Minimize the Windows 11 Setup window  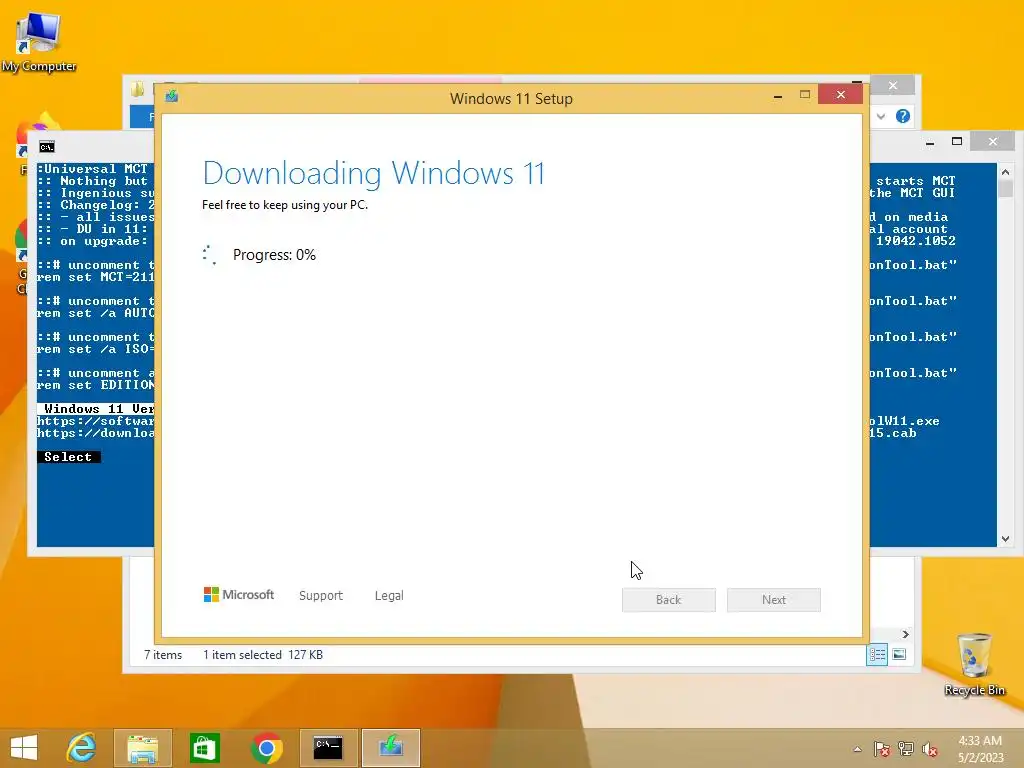pyautogui.click(x=778, y=95)
